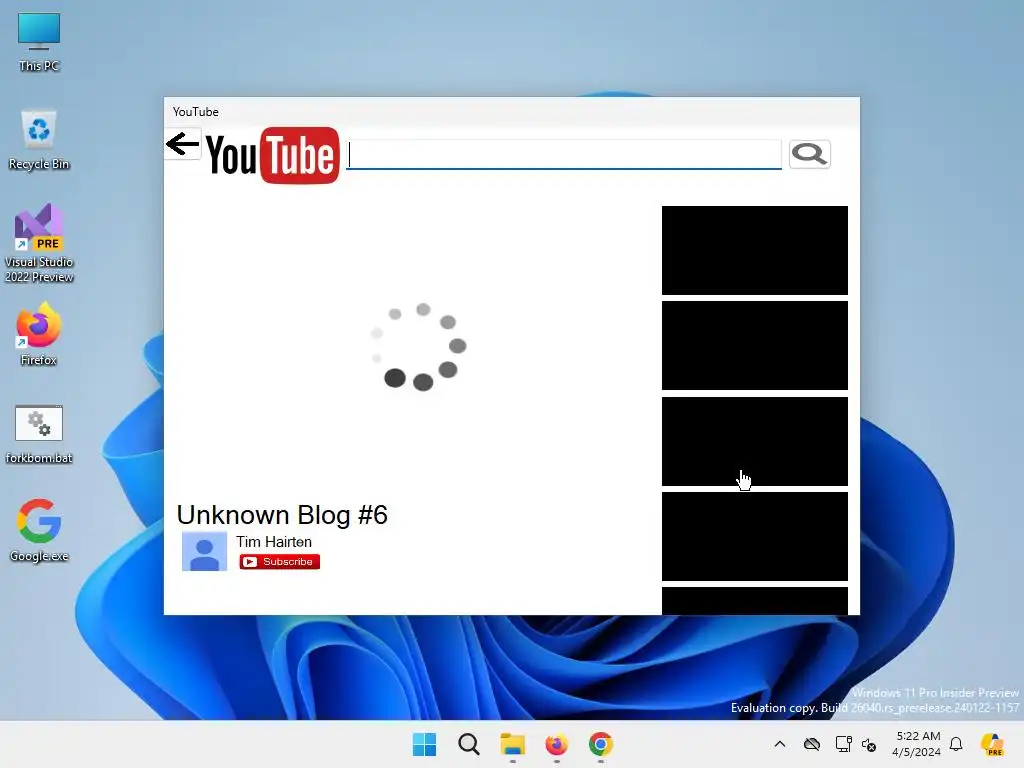This screenshot has width=1024, height=768.
Task: Open notifications bell icon
Action: 956,744
